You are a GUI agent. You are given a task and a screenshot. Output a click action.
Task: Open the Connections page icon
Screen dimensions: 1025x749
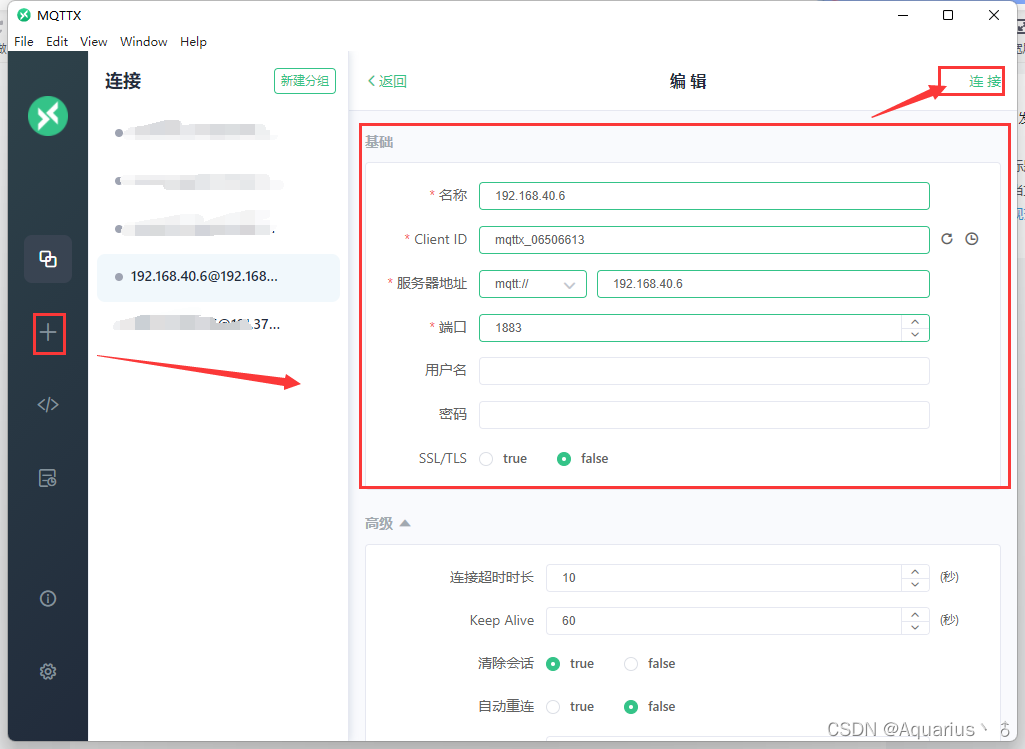tap(48, 259)
